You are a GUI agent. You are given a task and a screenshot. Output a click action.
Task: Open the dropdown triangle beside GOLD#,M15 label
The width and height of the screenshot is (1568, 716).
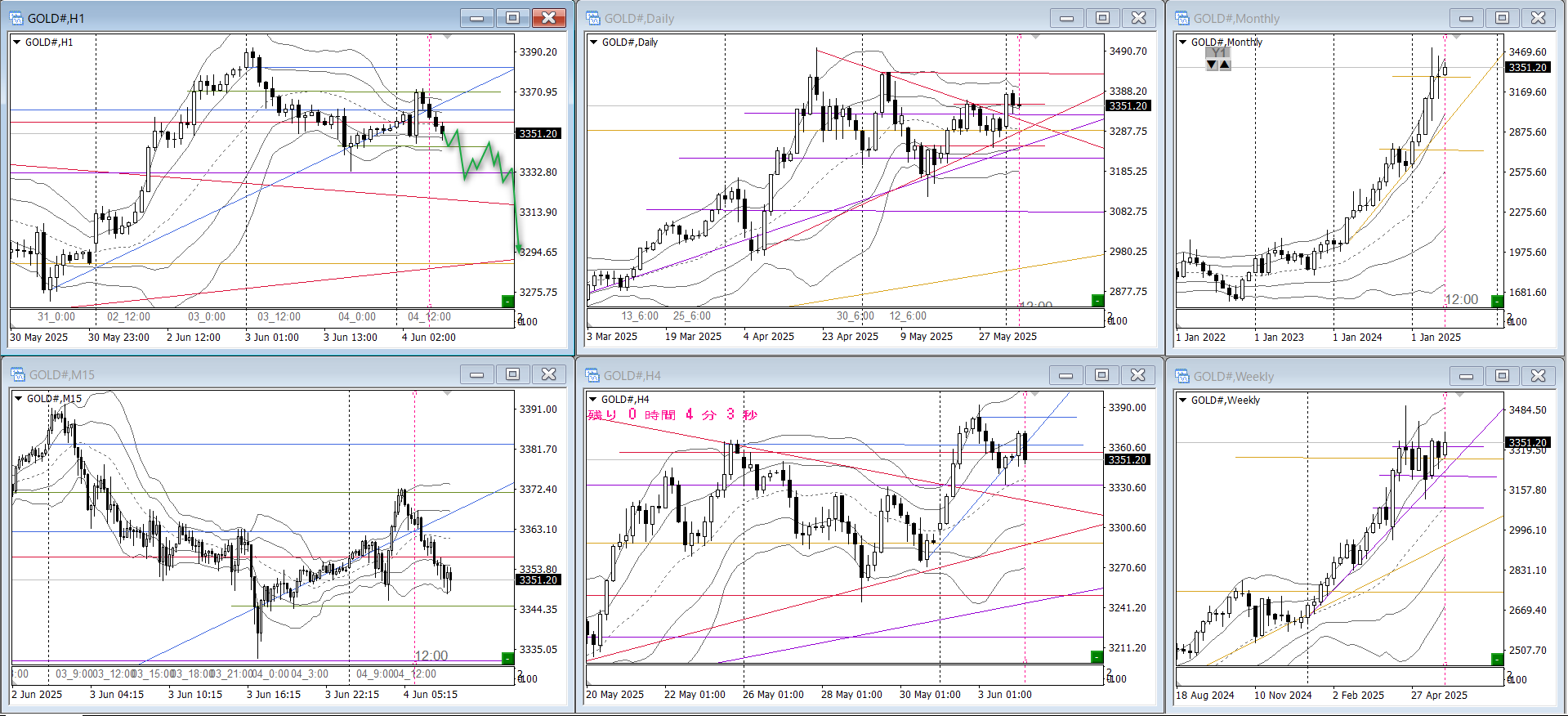(x=18, y=399)
